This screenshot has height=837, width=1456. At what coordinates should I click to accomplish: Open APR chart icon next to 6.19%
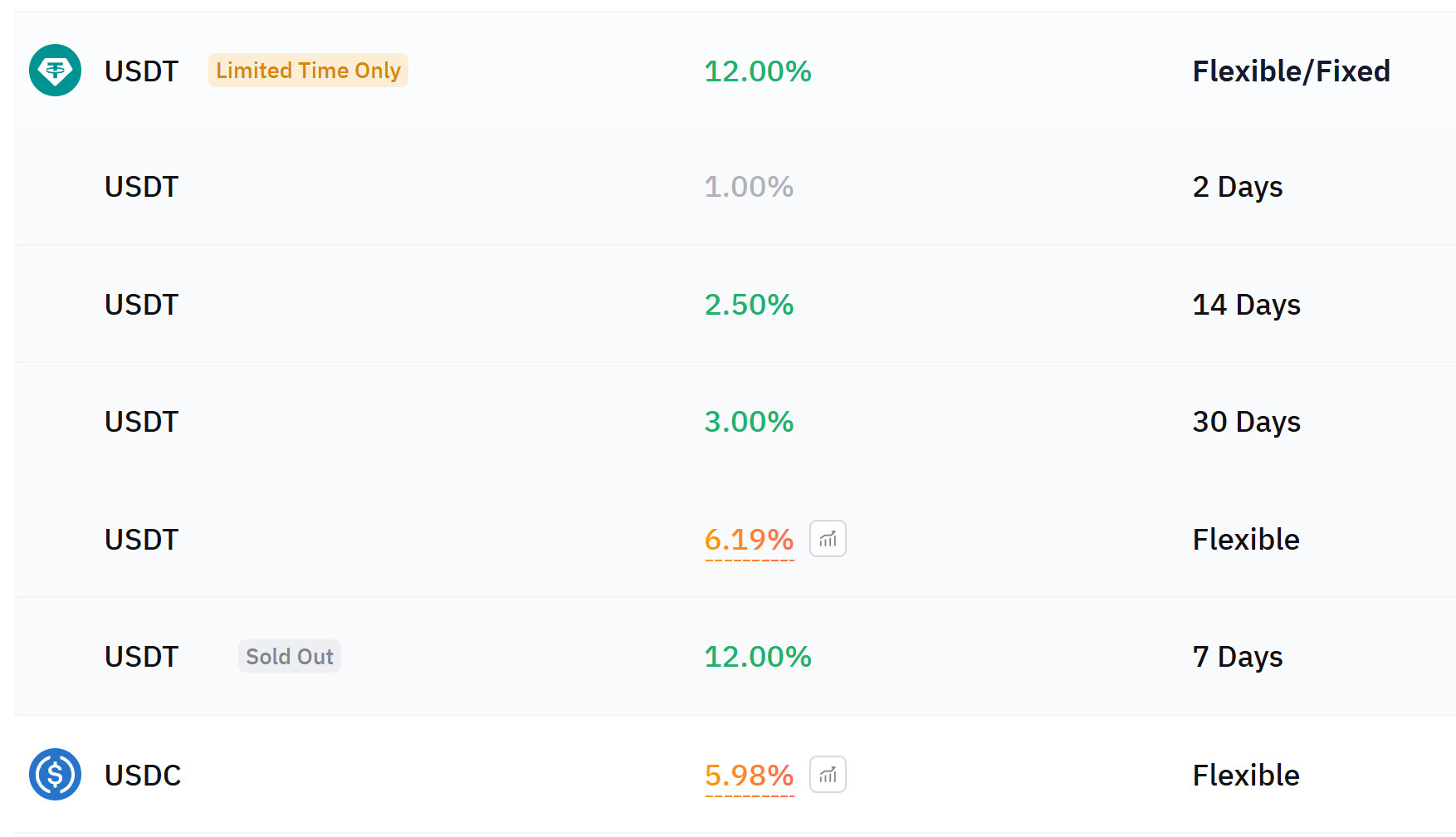828,539
